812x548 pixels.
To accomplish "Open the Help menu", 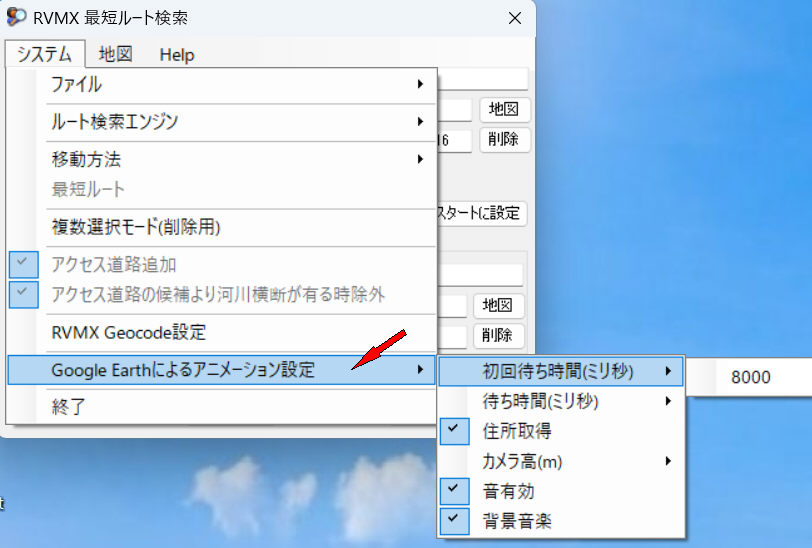I will tap(177, 54).
